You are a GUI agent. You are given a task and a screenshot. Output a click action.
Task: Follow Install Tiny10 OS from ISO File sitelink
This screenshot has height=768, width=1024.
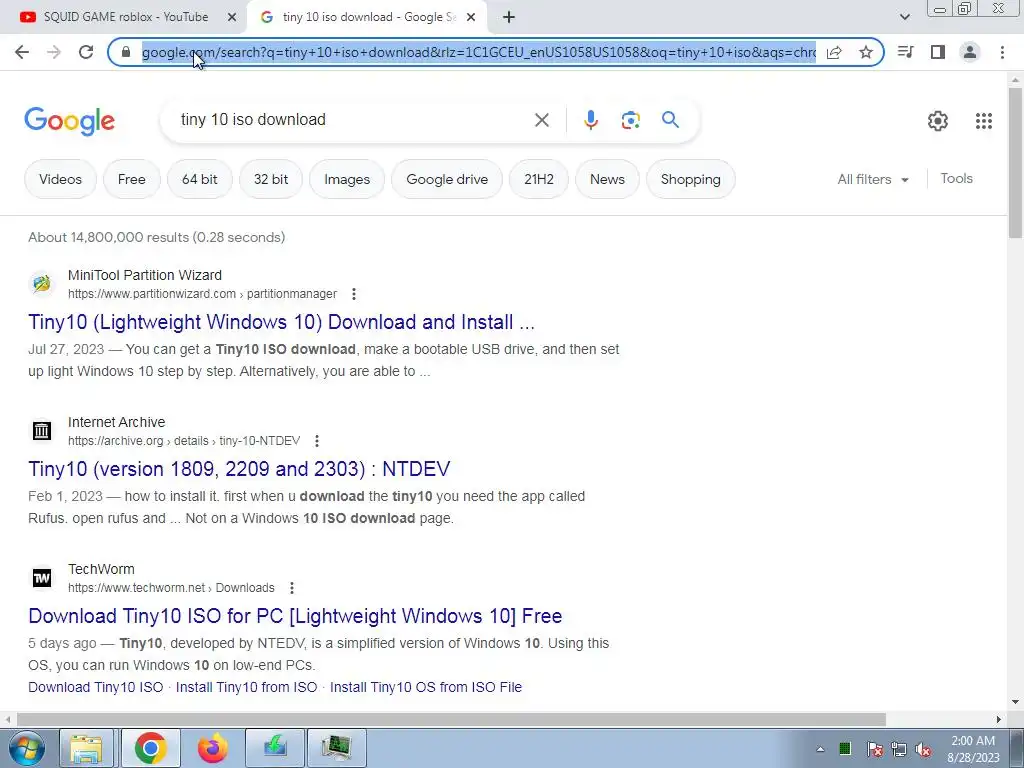coord(426,687)
